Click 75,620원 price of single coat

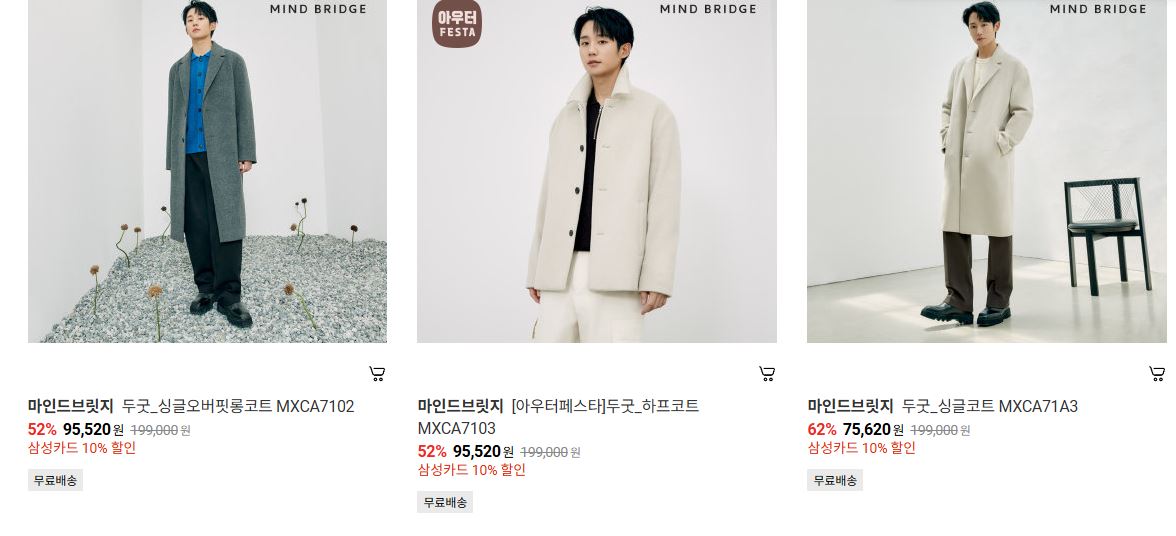pyautogui.click(x=873, y=430)
